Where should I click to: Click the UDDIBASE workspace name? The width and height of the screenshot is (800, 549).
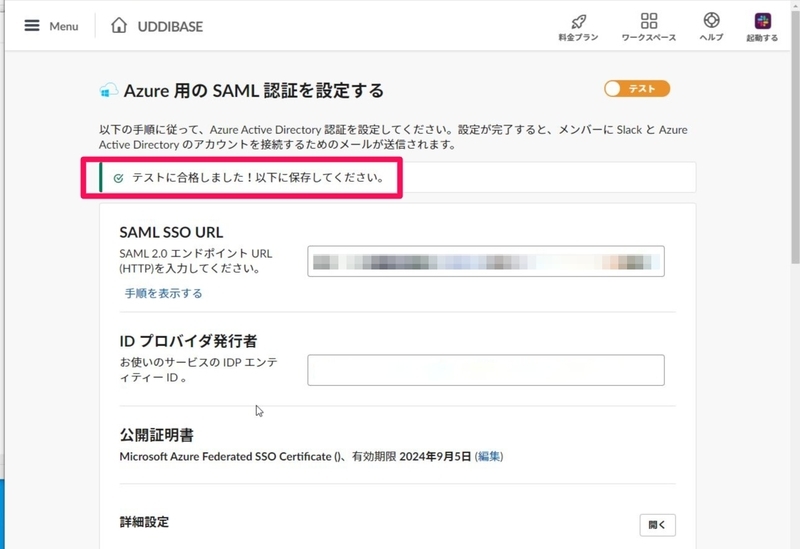170,27
